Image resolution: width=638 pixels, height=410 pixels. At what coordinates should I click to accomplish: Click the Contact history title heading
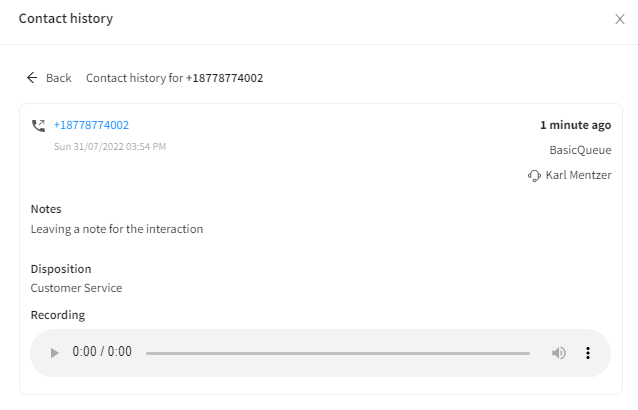pyautogui.click(x=66, y=19)
